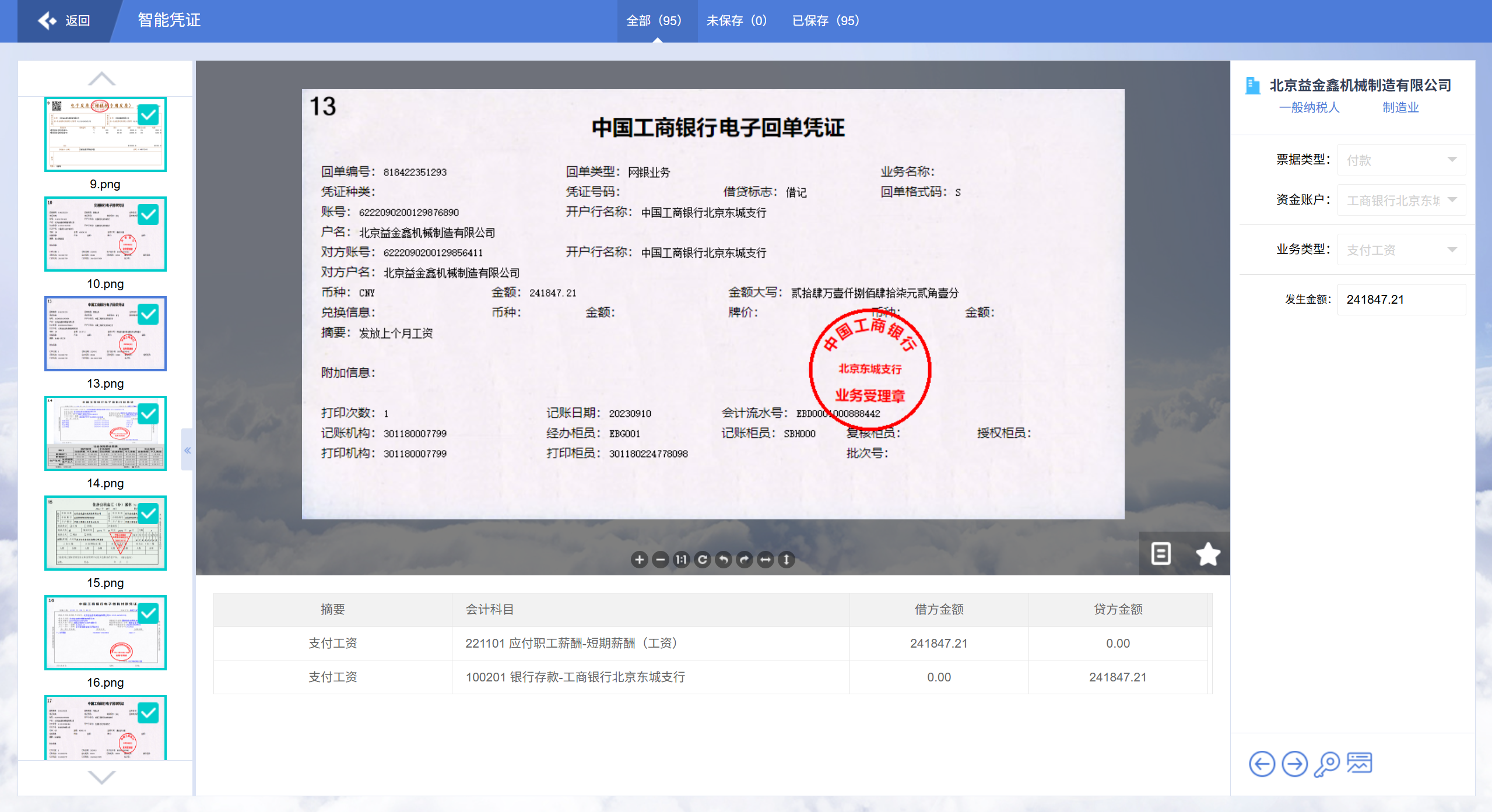Click the 智能凭证 title text
The height and width of the screenshot is (812, 1492).
[169, 20]
